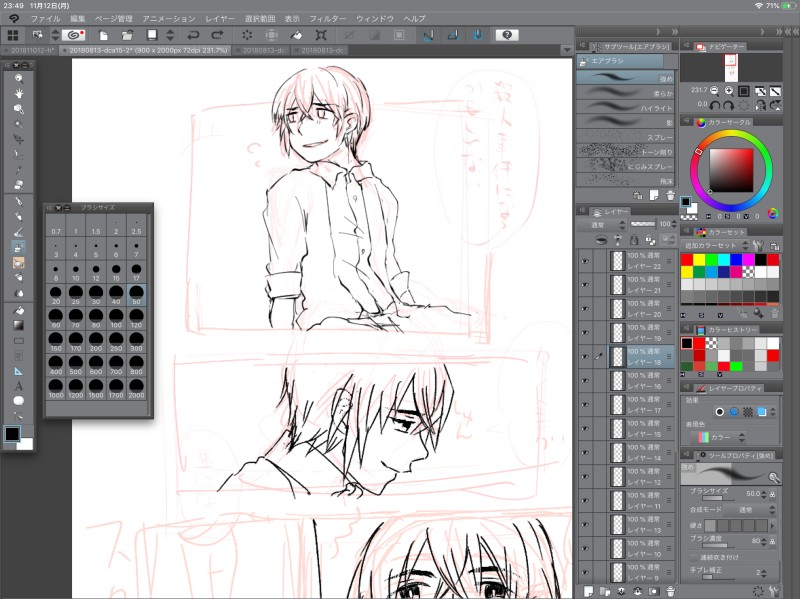This screenshot has height=599, width=800.
Task: Open the ファイル menu
Action: 45,18
